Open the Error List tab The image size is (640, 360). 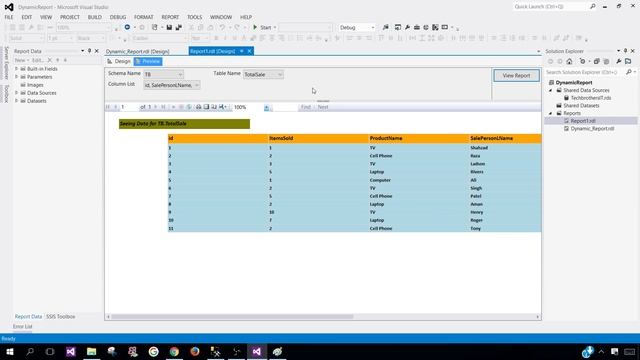coord(22,327)
